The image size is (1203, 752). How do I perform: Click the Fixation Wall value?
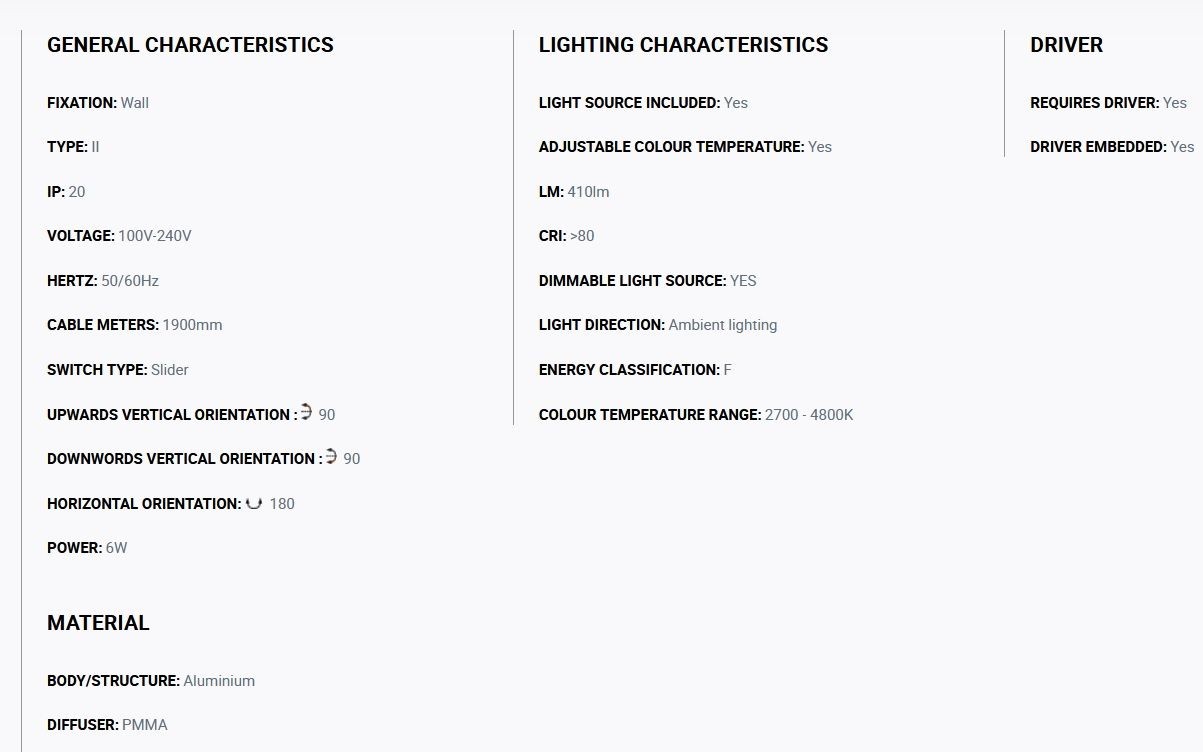pos(135,103)
